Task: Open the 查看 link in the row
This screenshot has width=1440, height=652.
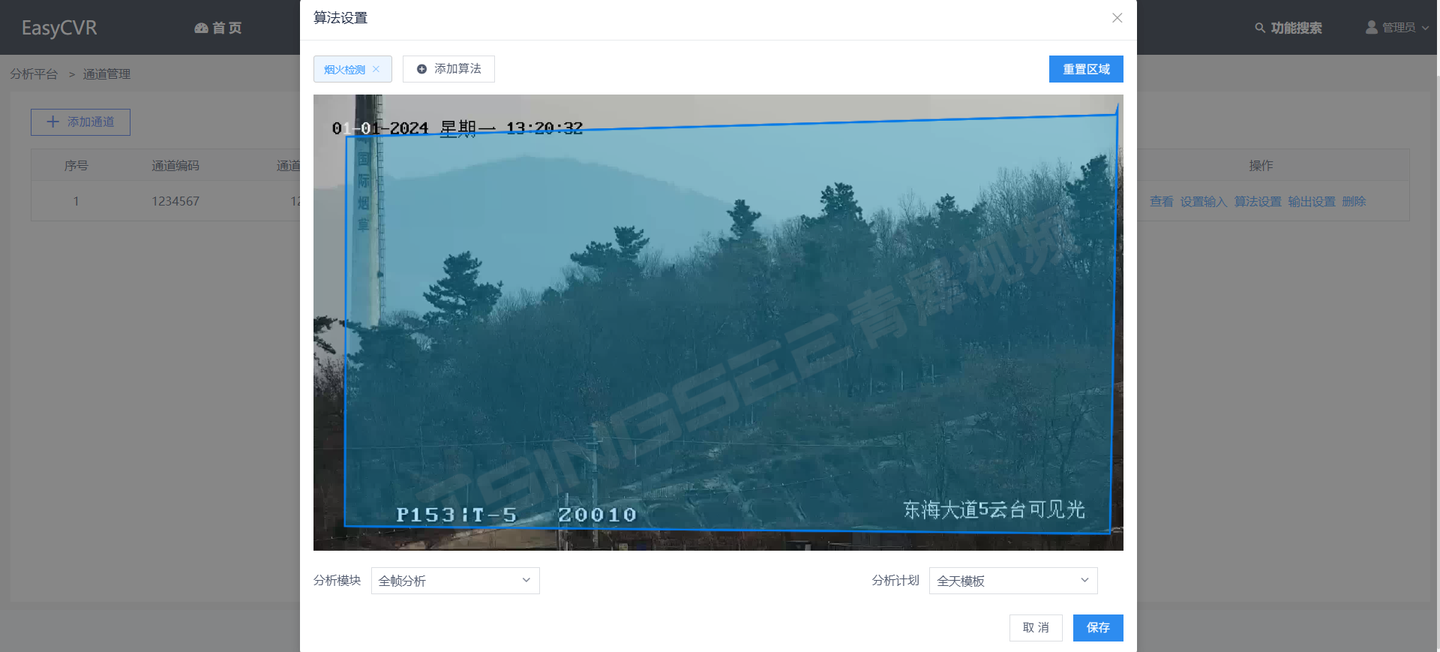Action: click(1161, 201)
